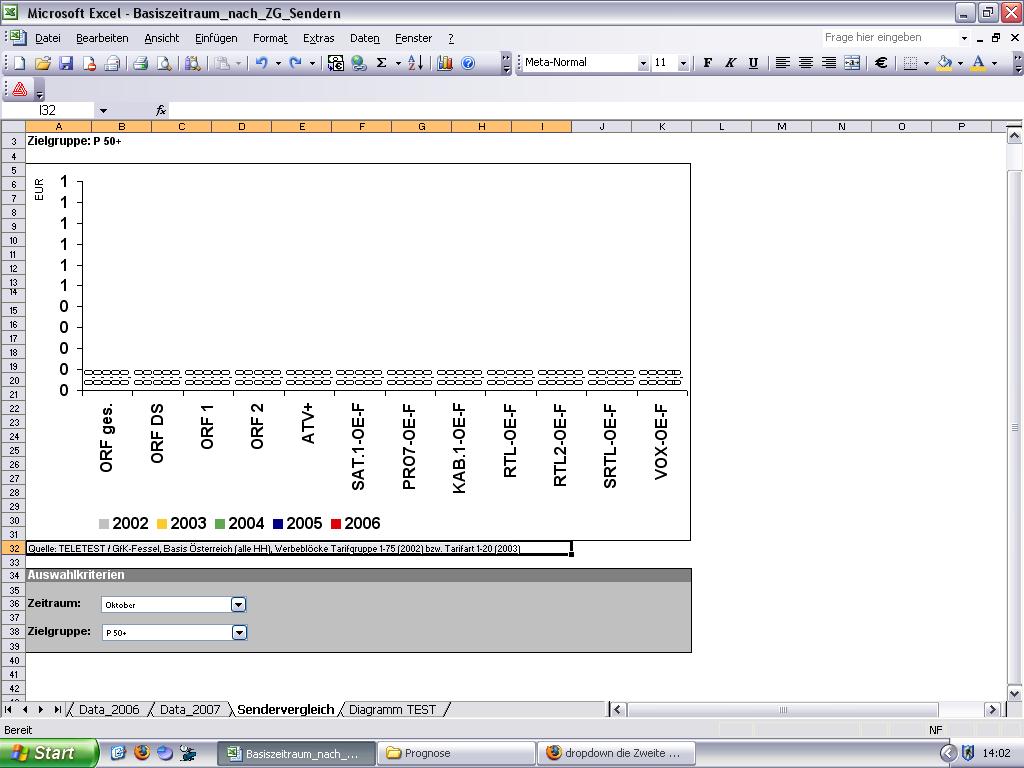Viewport: 1024px width, 768px height.
Task: Open the font size dropdown
Action: click(x=683, y=63)
